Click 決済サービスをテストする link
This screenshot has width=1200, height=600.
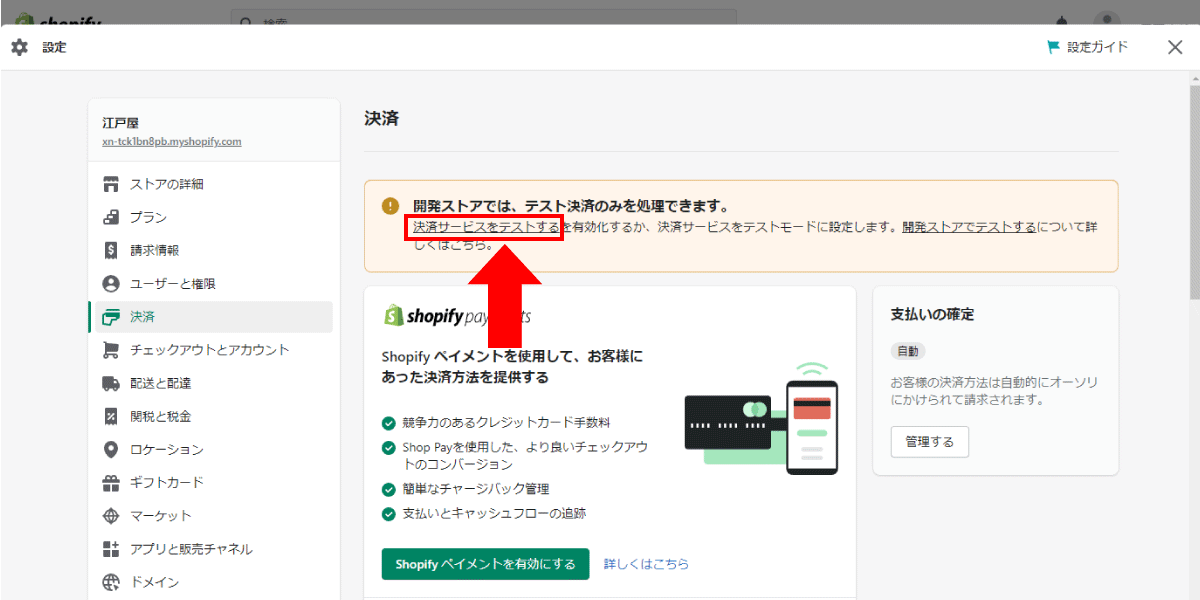coord(486,227)
